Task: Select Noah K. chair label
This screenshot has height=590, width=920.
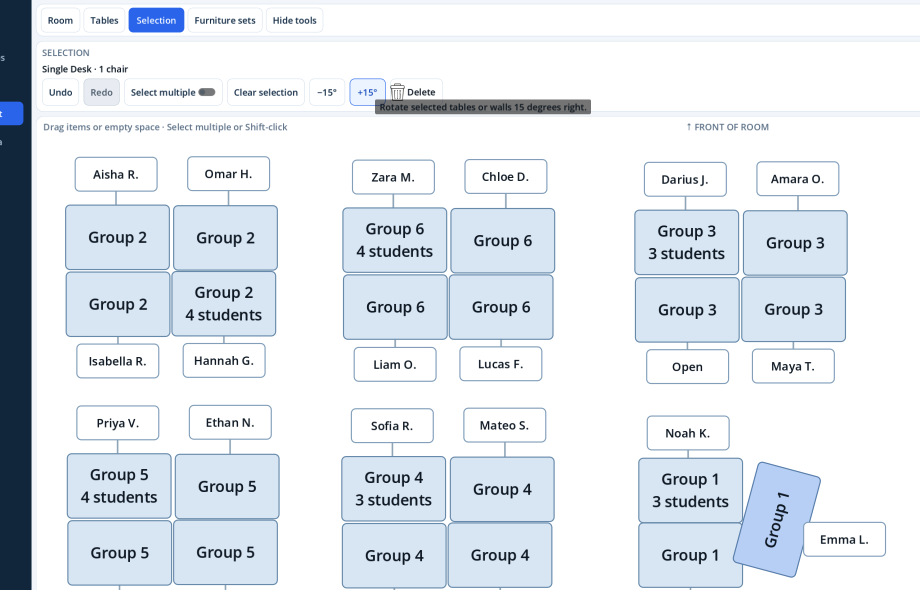Action: coord(688,433)
